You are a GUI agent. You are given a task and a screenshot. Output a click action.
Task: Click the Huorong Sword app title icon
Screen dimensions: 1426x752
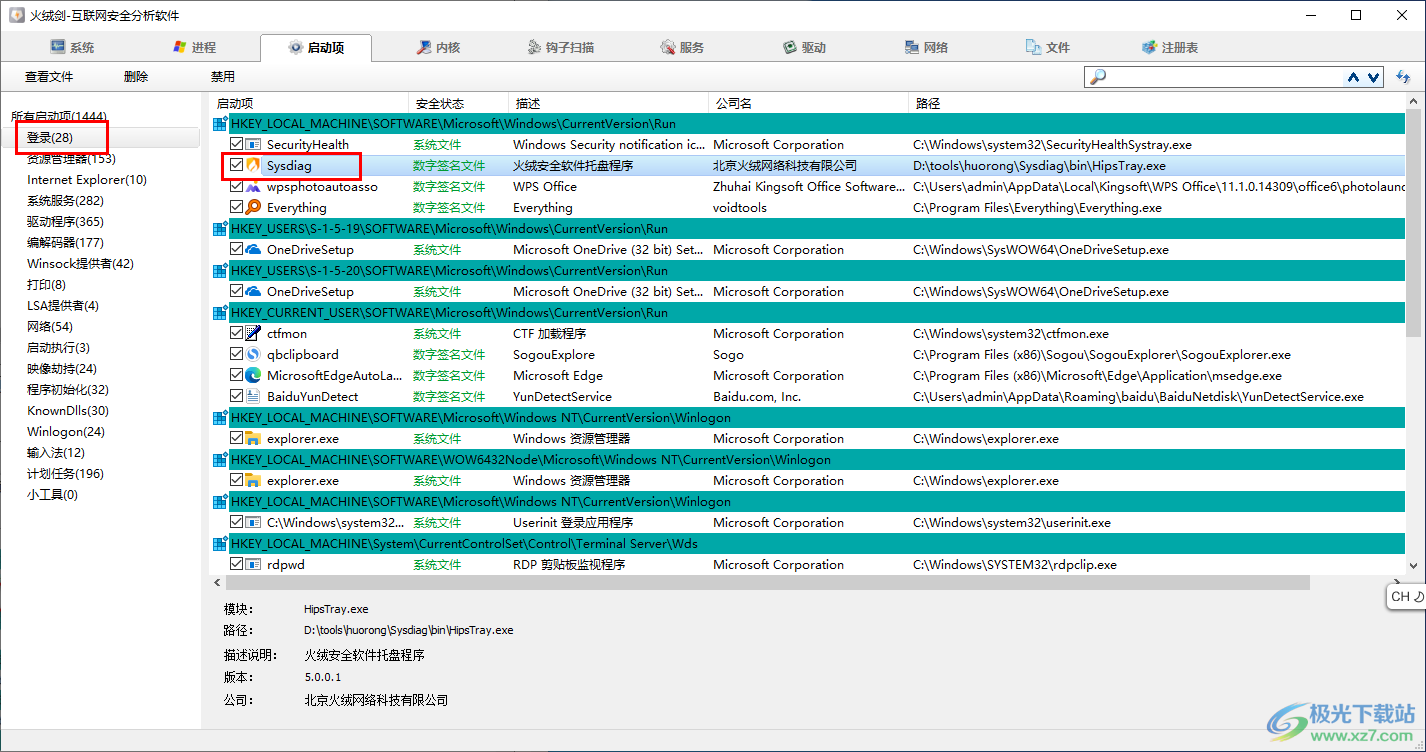16,16
